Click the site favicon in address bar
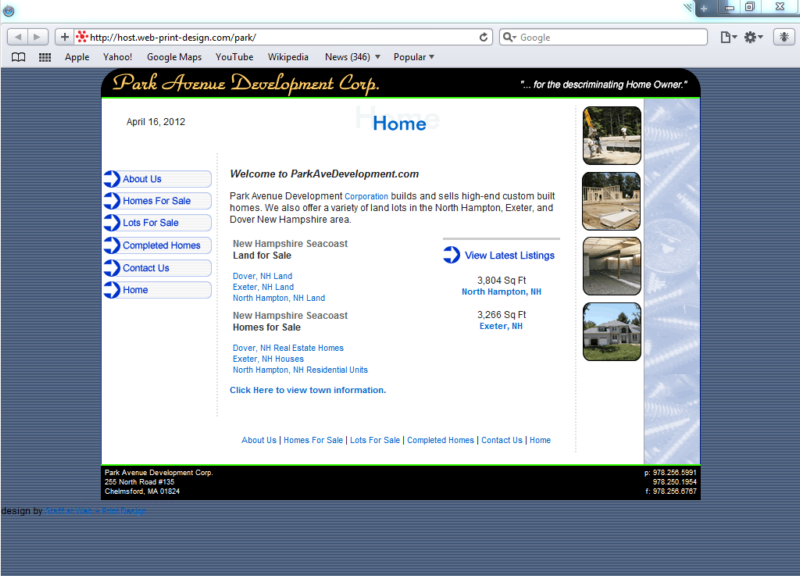Viewport: 800px width, 576px height. [82, 37]
